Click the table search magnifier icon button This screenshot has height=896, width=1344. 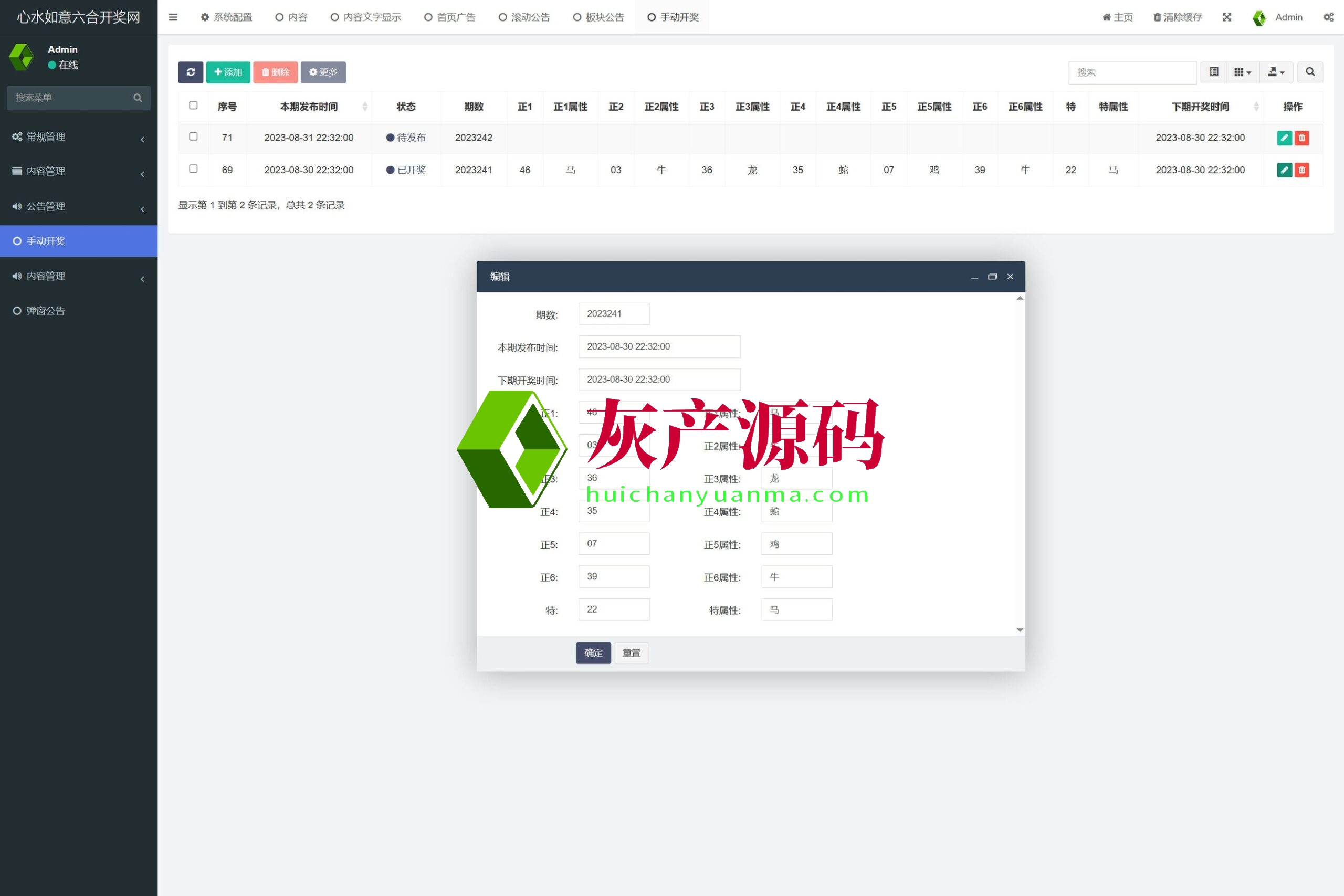[x=1310, y=72]
